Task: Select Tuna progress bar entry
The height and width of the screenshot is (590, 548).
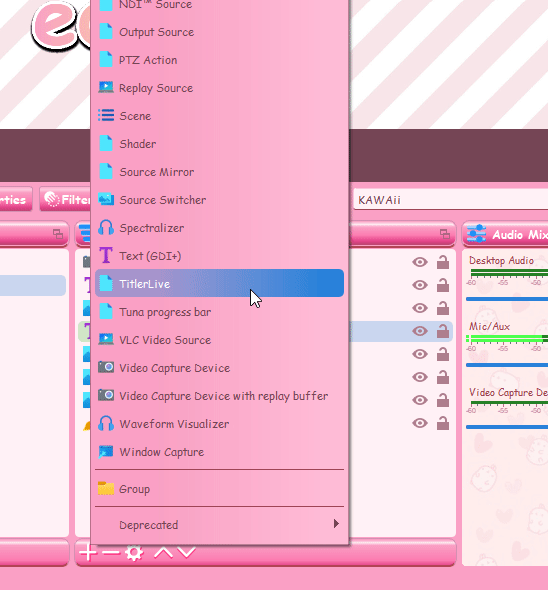Action: pyautogui.click(x=219, y=312)
